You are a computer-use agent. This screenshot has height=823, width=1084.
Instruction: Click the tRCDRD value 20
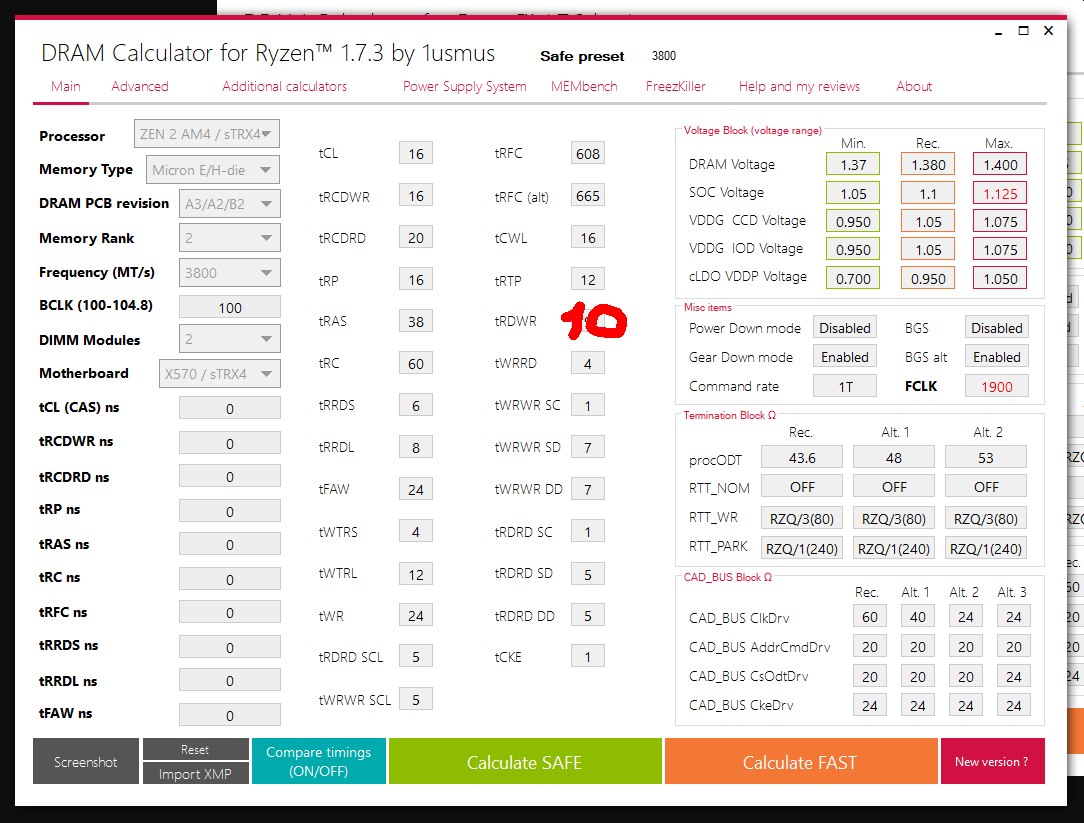tap(415, 238)
